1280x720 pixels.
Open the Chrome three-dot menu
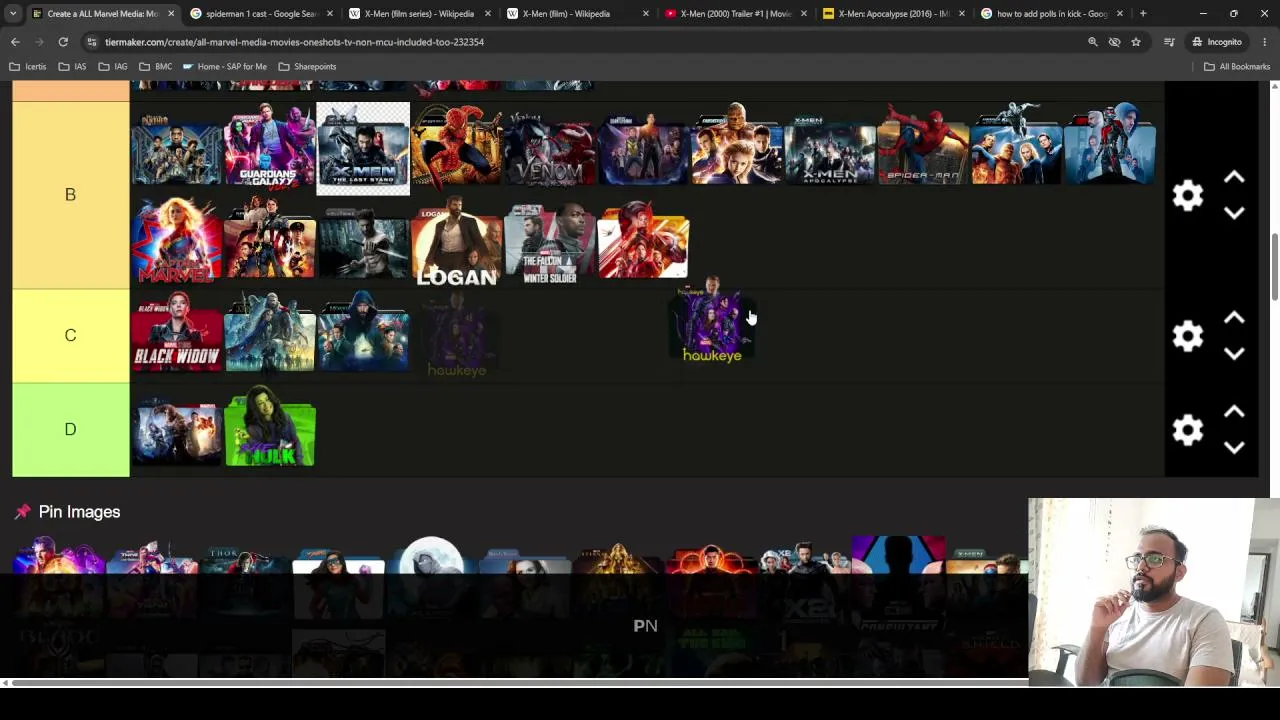pyautogui.click(x=1265, y=42)
